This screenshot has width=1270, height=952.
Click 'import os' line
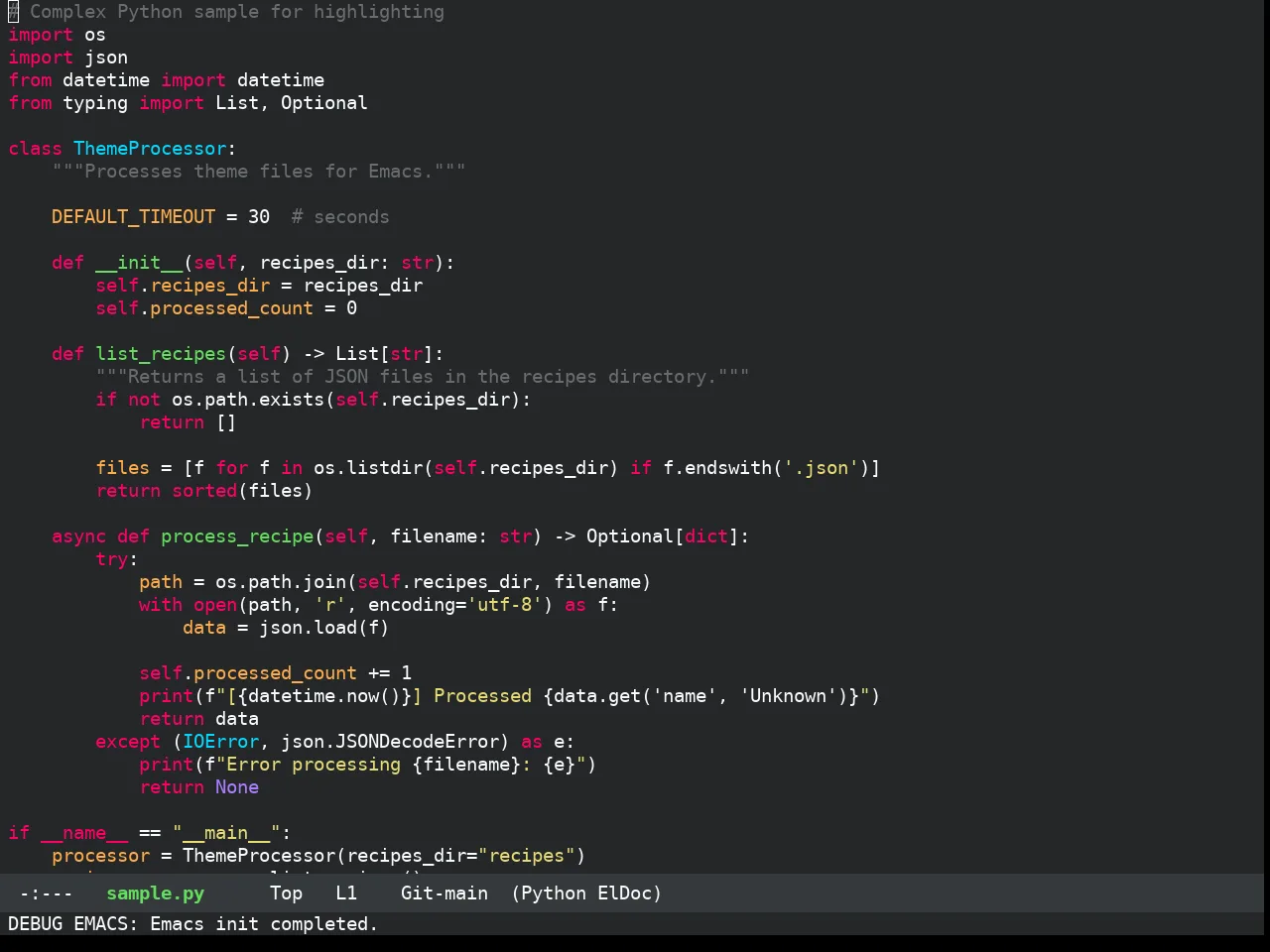(57, 35)
